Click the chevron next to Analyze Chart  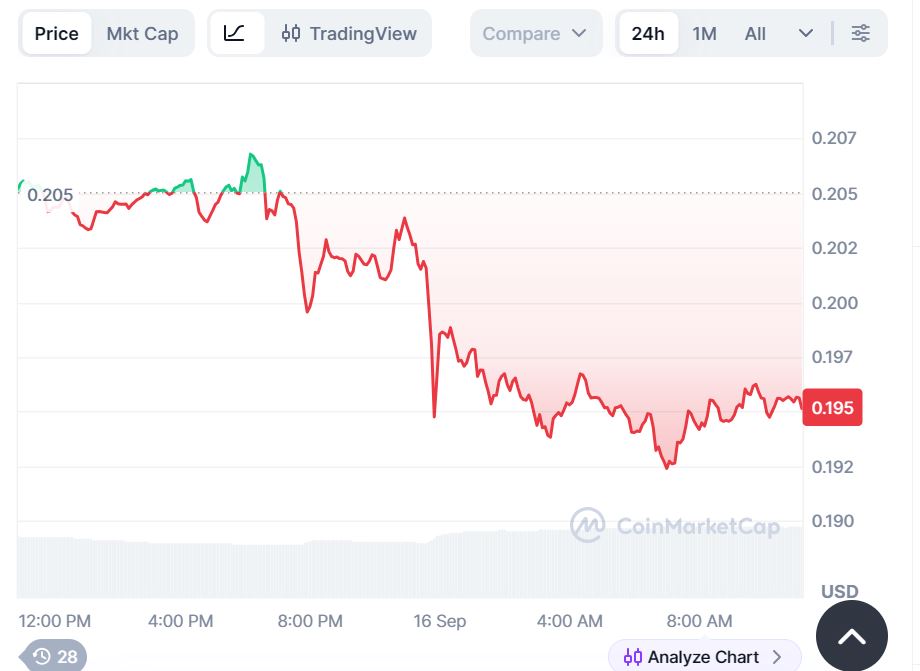pos(777,657)
